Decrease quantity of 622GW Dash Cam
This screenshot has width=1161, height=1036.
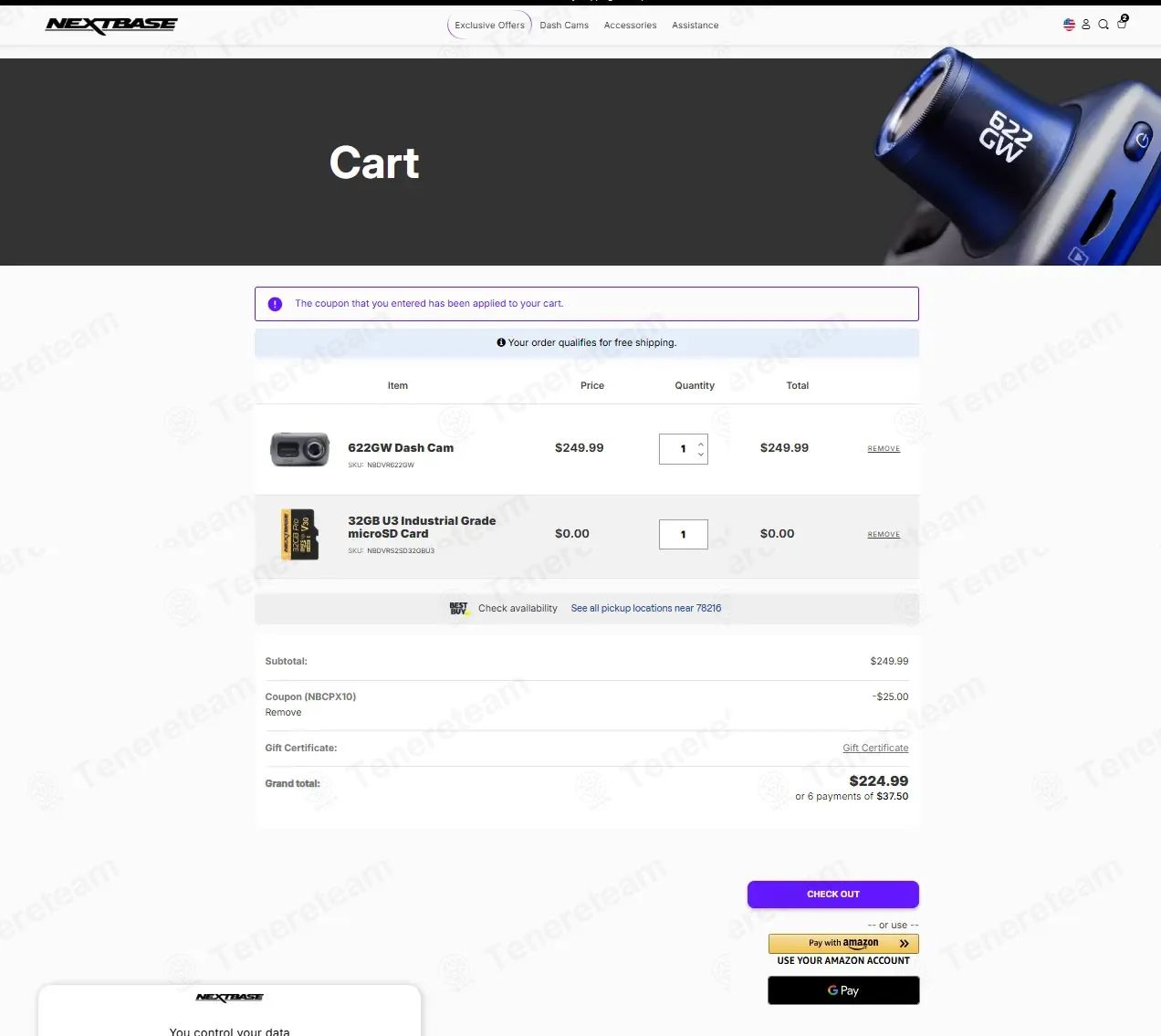coord(701,454)
